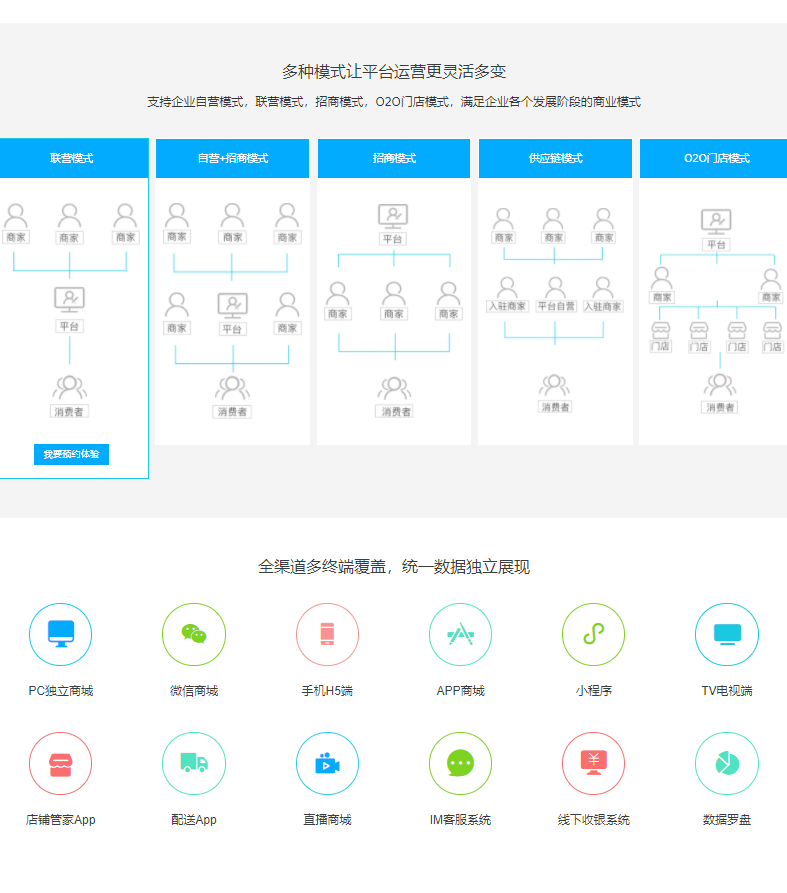Select the 线下收银系统 cashier icon

point(593,764)
